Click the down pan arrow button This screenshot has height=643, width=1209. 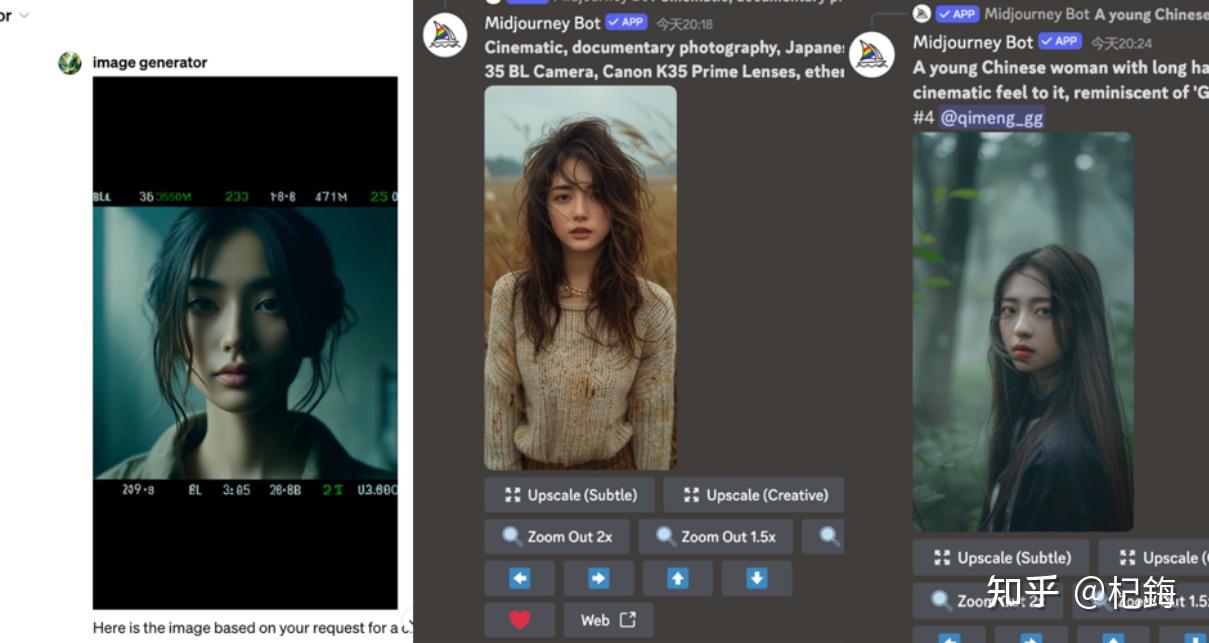(x=757, y=578)
